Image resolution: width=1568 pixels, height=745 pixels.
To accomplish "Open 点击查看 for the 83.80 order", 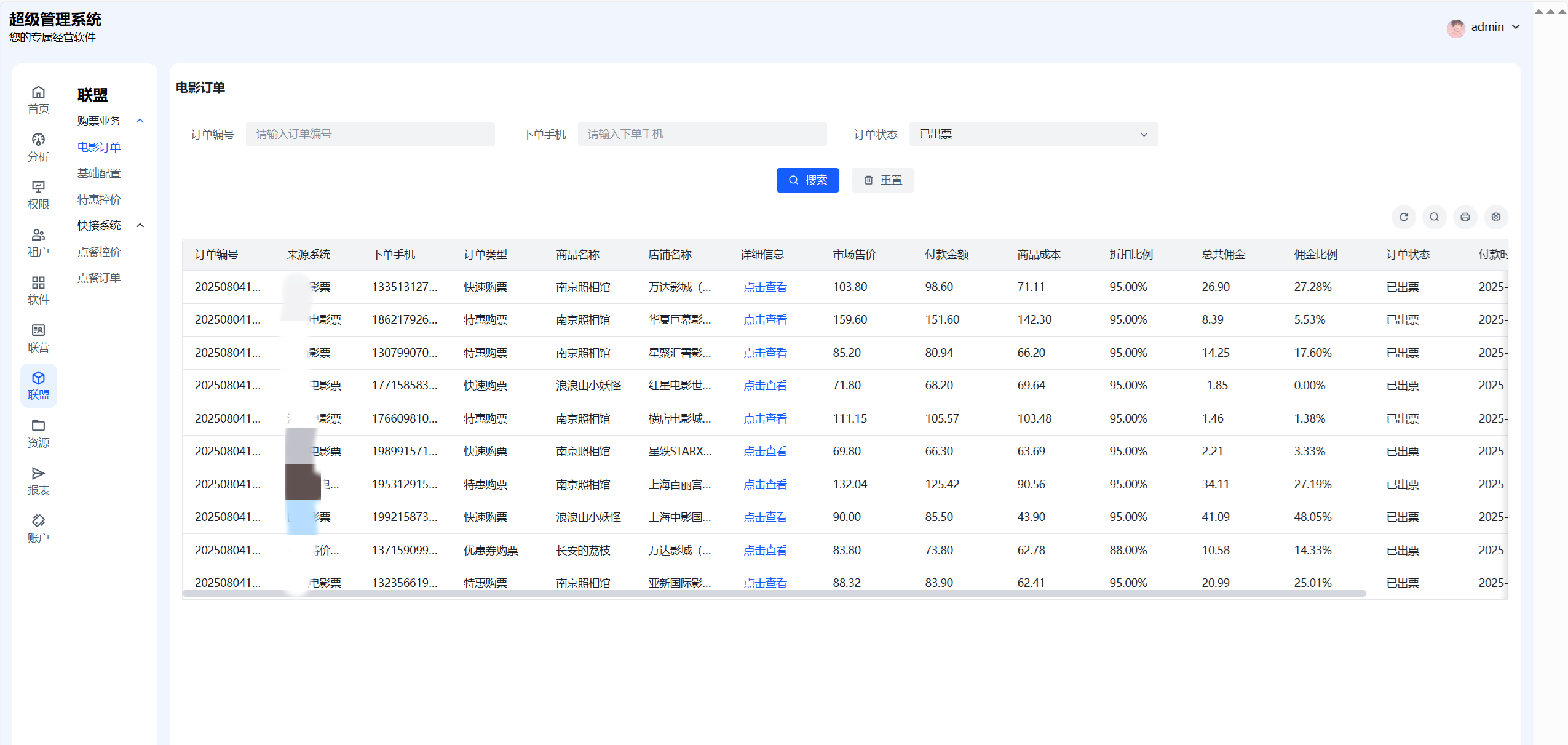I will point(766,551).
